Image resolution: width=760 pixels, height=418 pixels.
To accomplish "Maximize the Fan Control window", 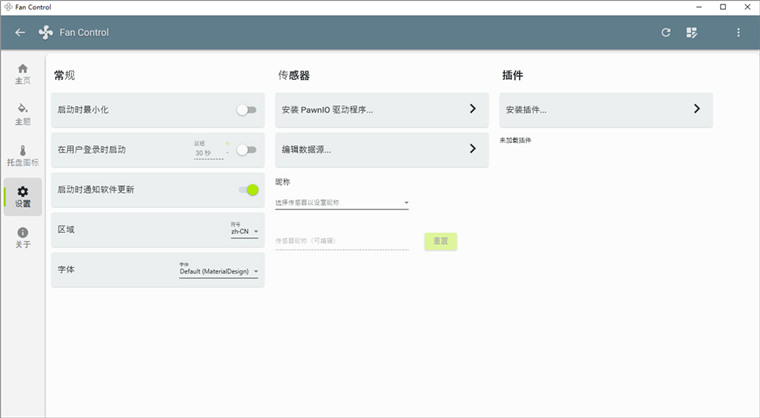I will pos(723,7).
